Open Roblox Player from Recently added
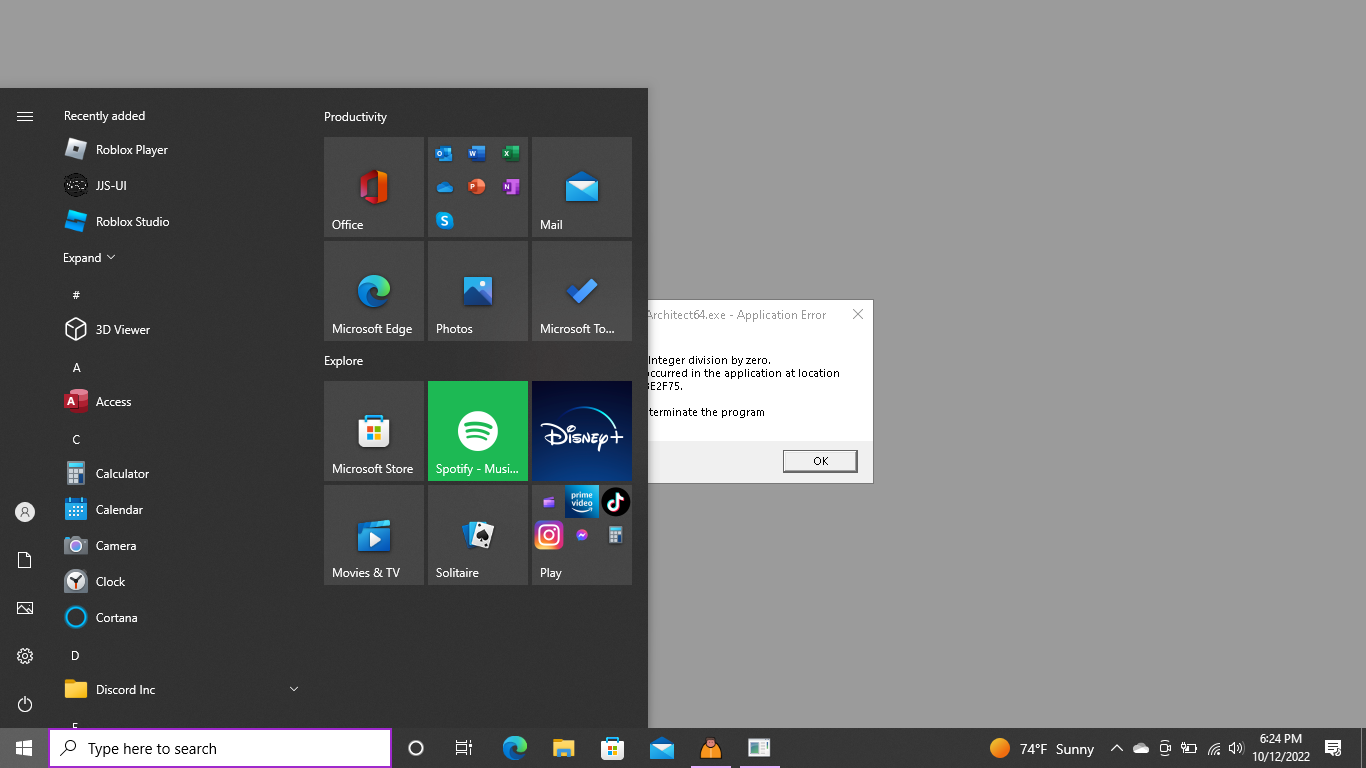Image resolution: width=1366 pixels, height=768 pixels. coord(180,150)
